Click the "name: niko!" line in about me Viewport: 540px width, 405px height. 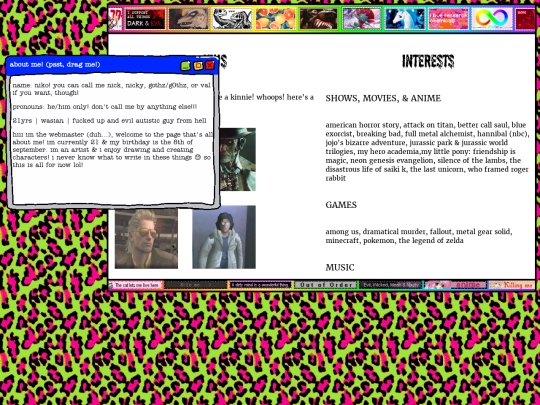click(112, 89)
